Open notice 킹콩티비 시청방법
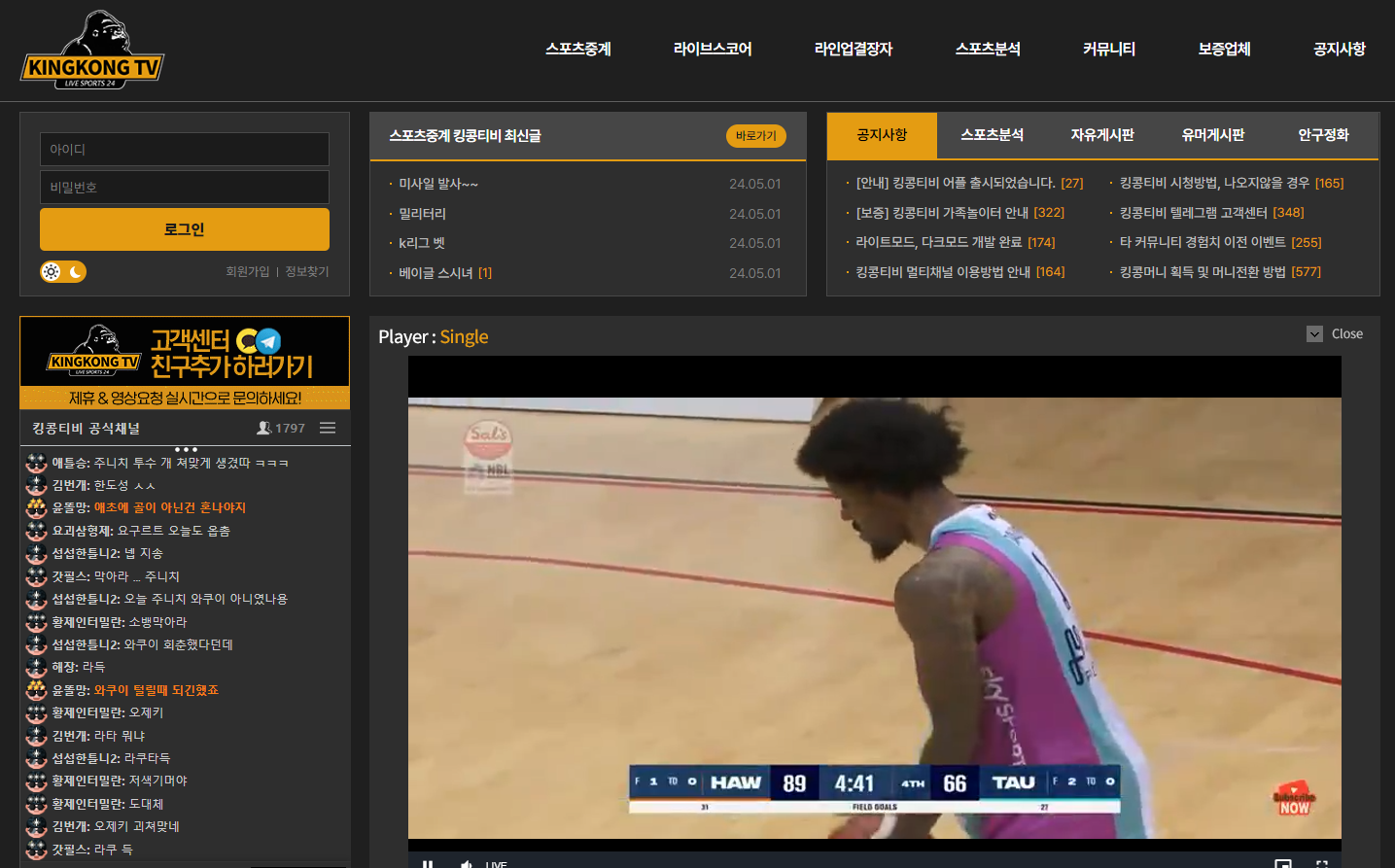Image resolution: width=1395 pixels, height=868 pixels. click(1214, 183)
